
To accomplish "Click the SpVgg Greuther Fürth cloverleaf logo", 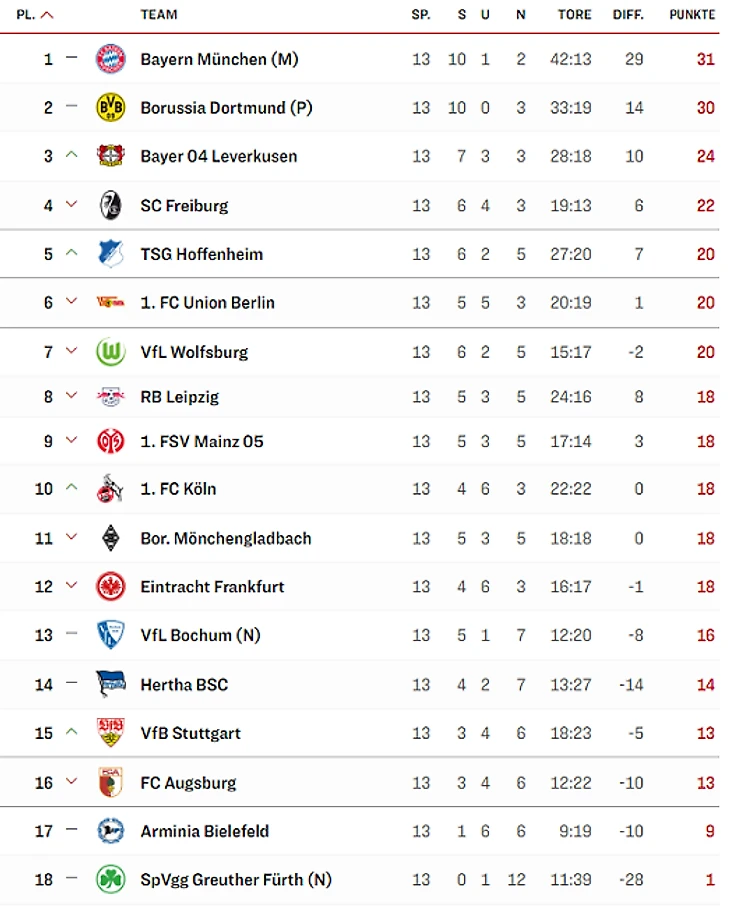I will coord(110,880).
